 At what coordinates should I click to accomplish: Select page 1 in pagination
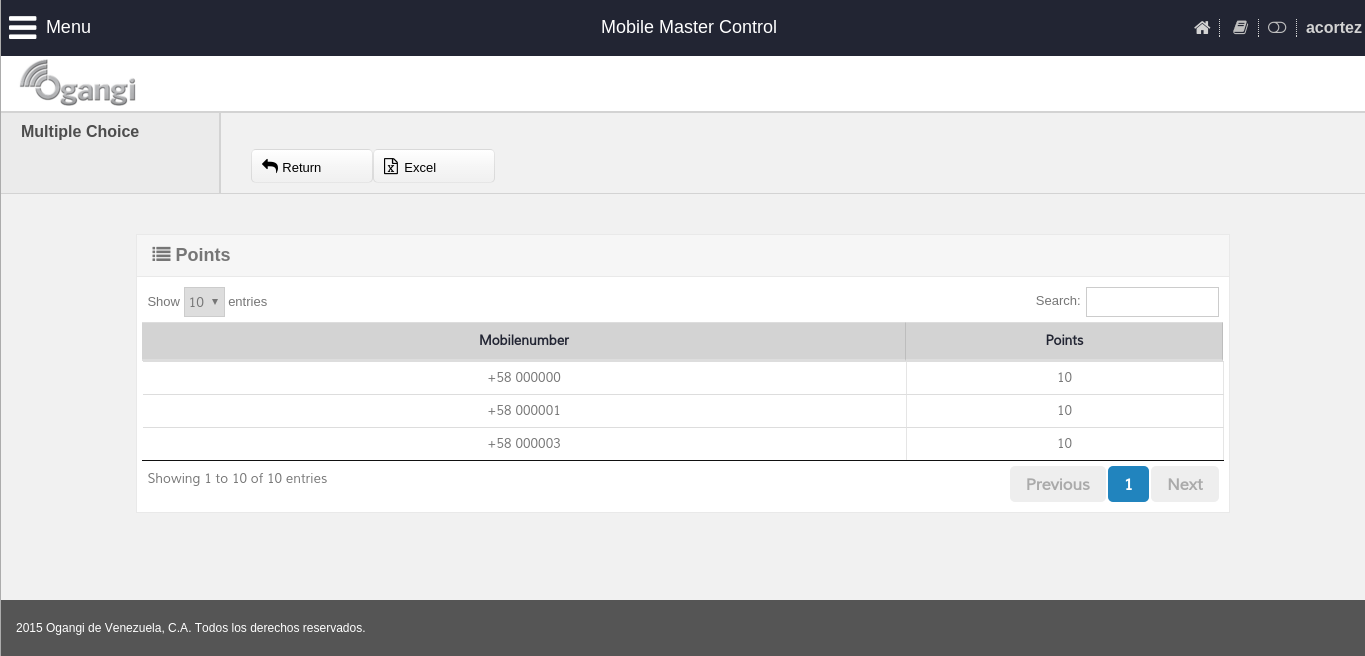point(1128,484)
